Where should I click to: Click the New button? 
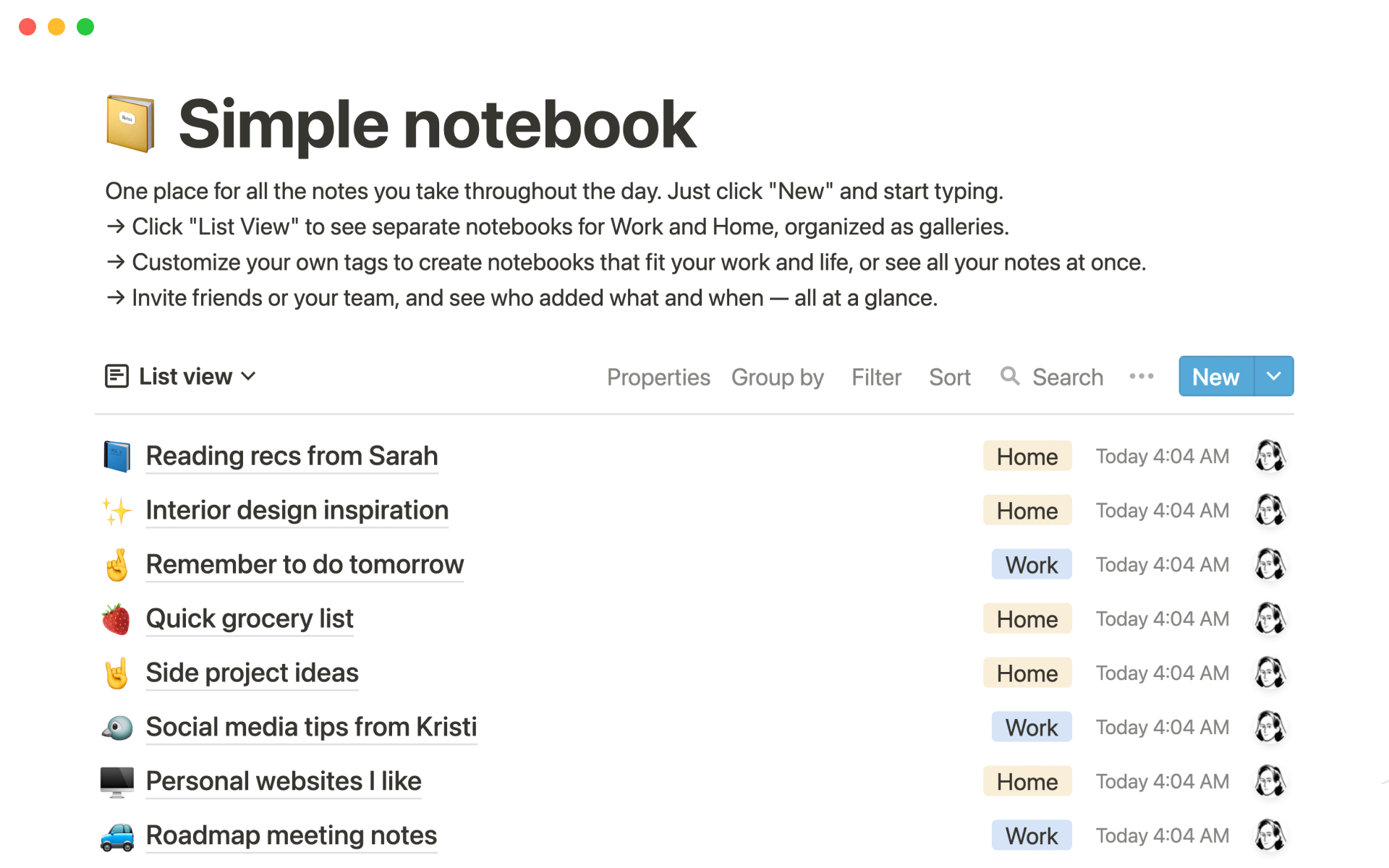[x=1215, y=377]
